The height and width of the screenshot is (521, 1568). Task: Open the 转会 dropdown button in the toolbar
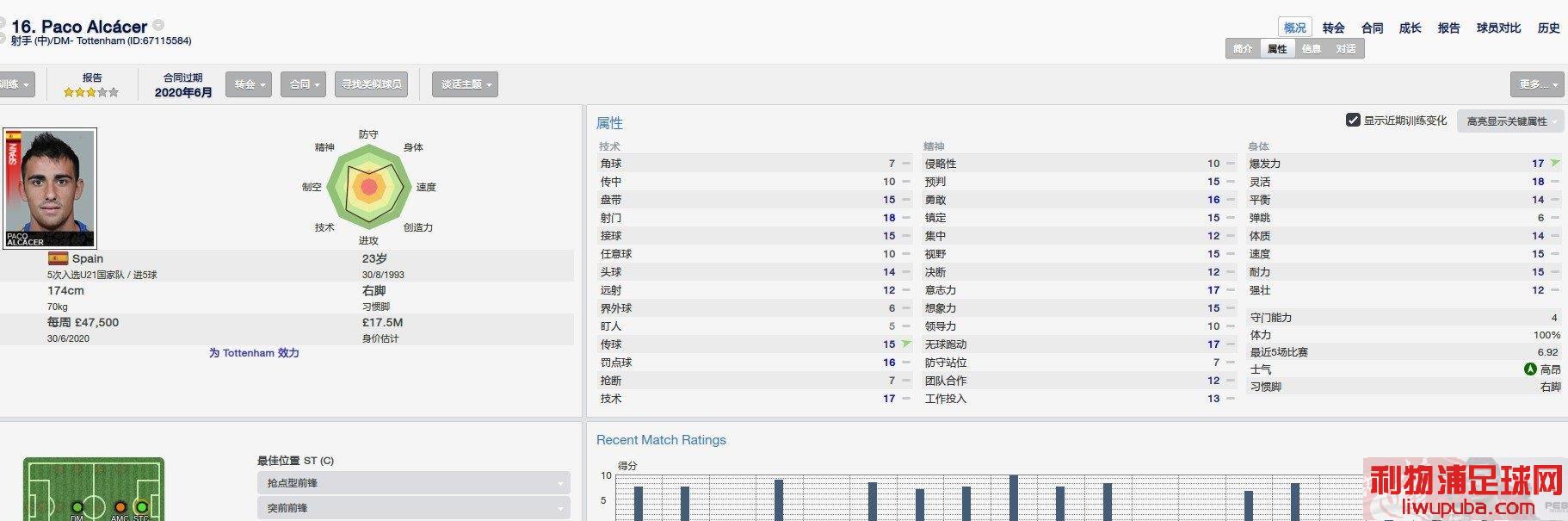249,84
